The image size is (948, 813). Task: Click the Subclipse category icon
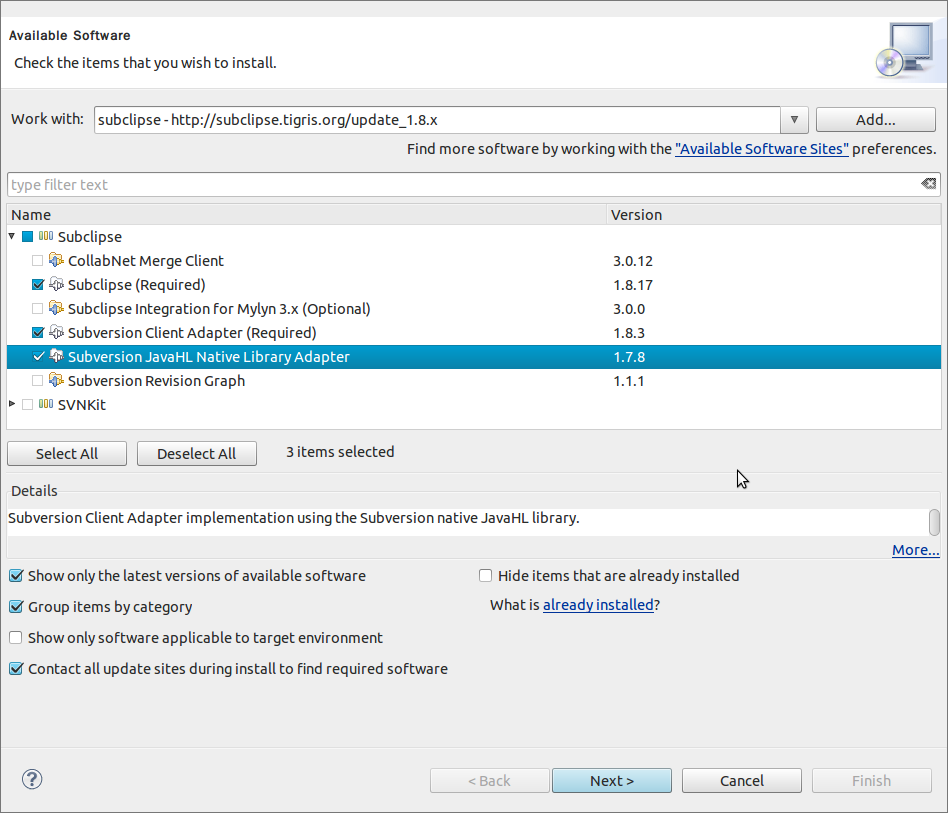46,236
